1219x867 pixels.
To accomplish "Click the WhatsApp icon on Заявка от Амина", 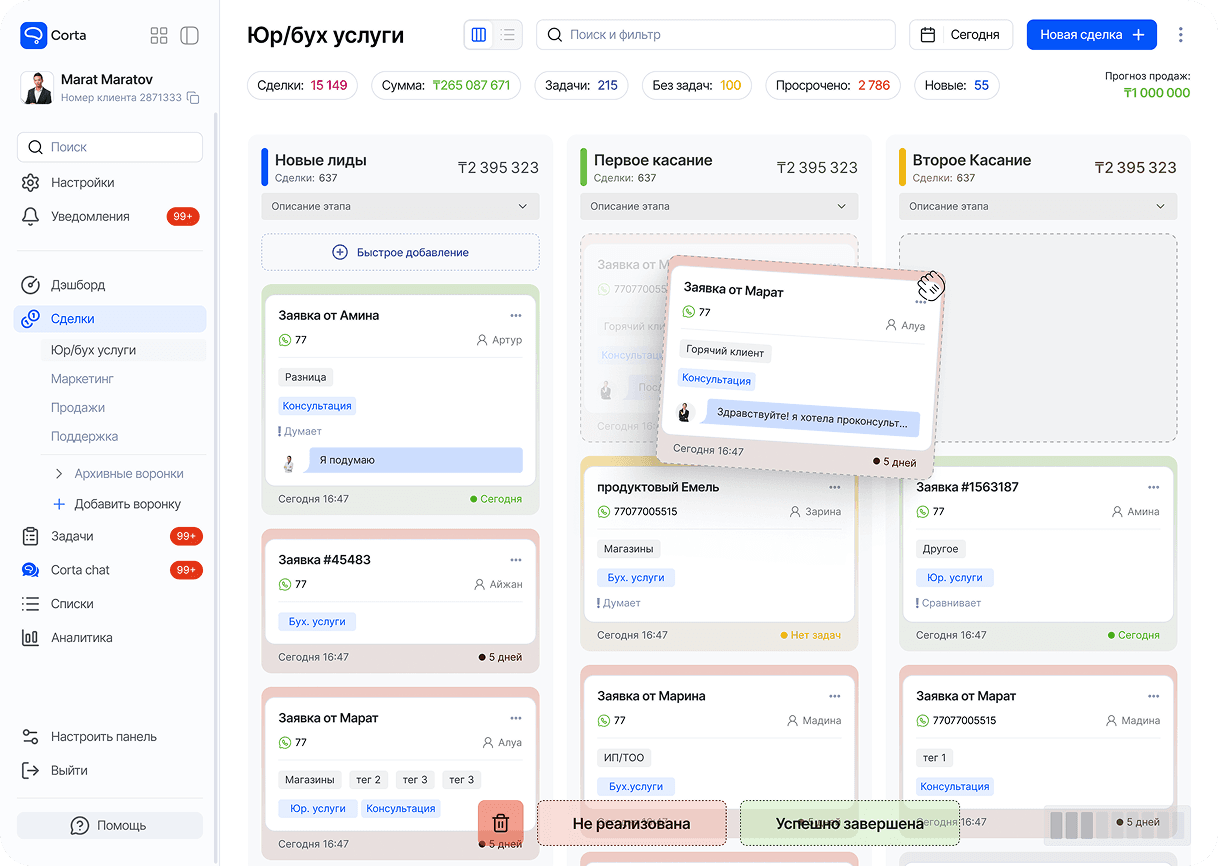I will click(x=287, y=340).
